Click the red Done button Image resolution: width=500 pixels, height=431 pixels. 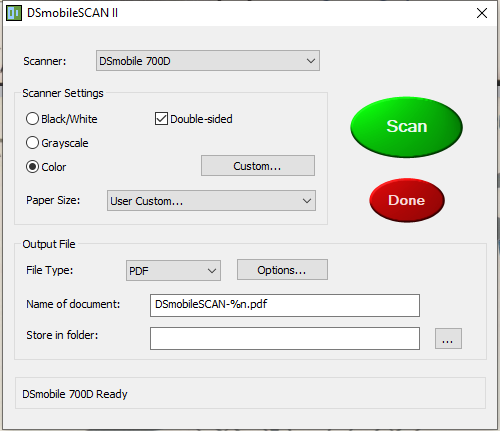[x=407, y=200]
